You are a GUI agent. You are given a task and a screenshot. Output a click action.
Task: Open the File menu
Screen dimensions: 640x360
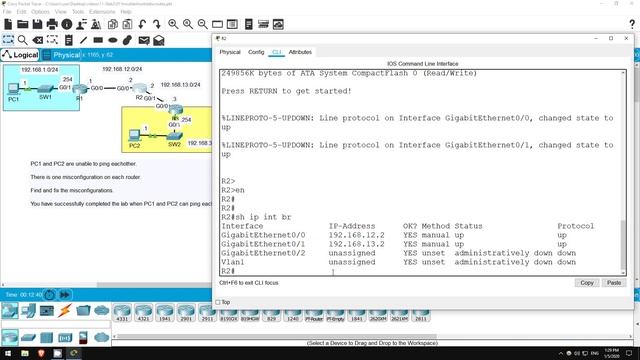point(7,11)
